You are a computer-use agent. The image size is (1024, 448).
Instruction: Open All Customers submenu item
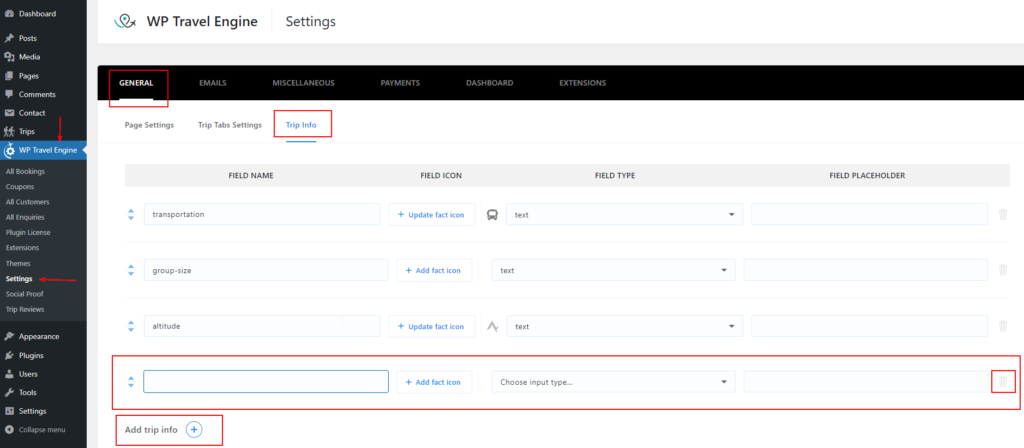(27, 202)
